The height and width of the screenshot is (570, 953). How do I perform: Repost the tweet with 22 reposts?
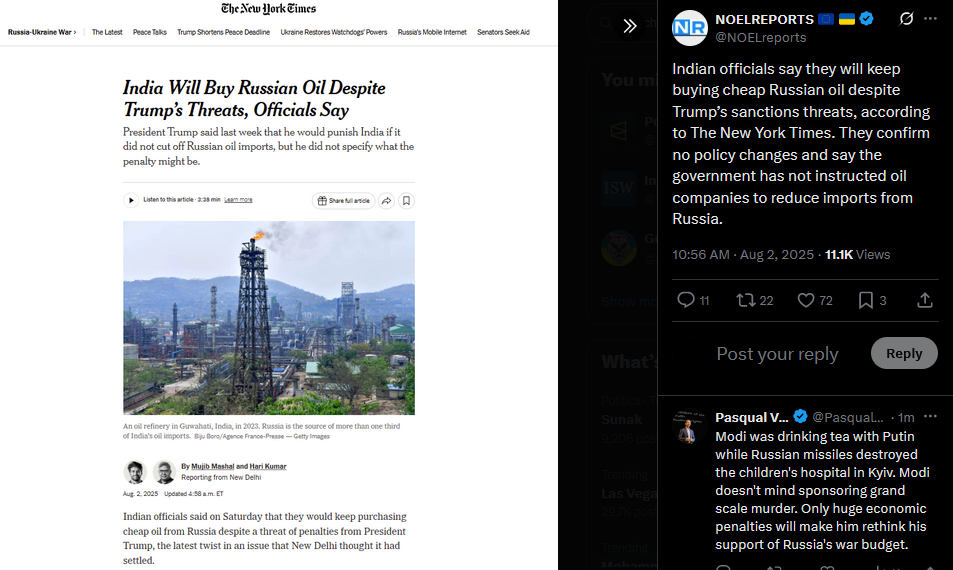tap(754, 300)
